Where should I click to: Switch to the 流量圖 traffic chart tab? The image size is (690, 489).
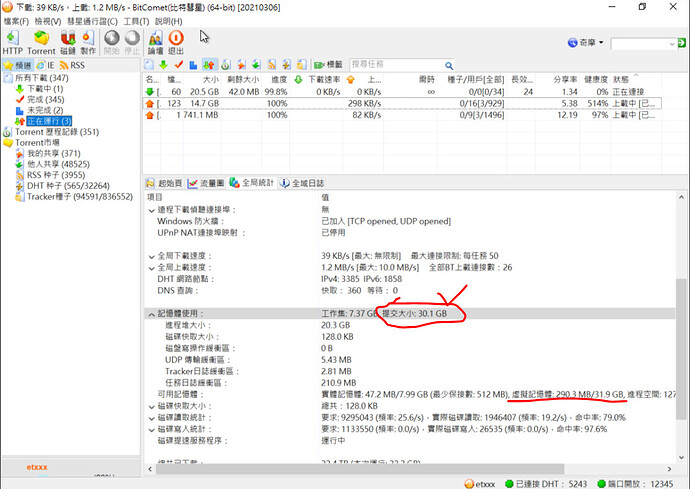(x=206, y=183)
